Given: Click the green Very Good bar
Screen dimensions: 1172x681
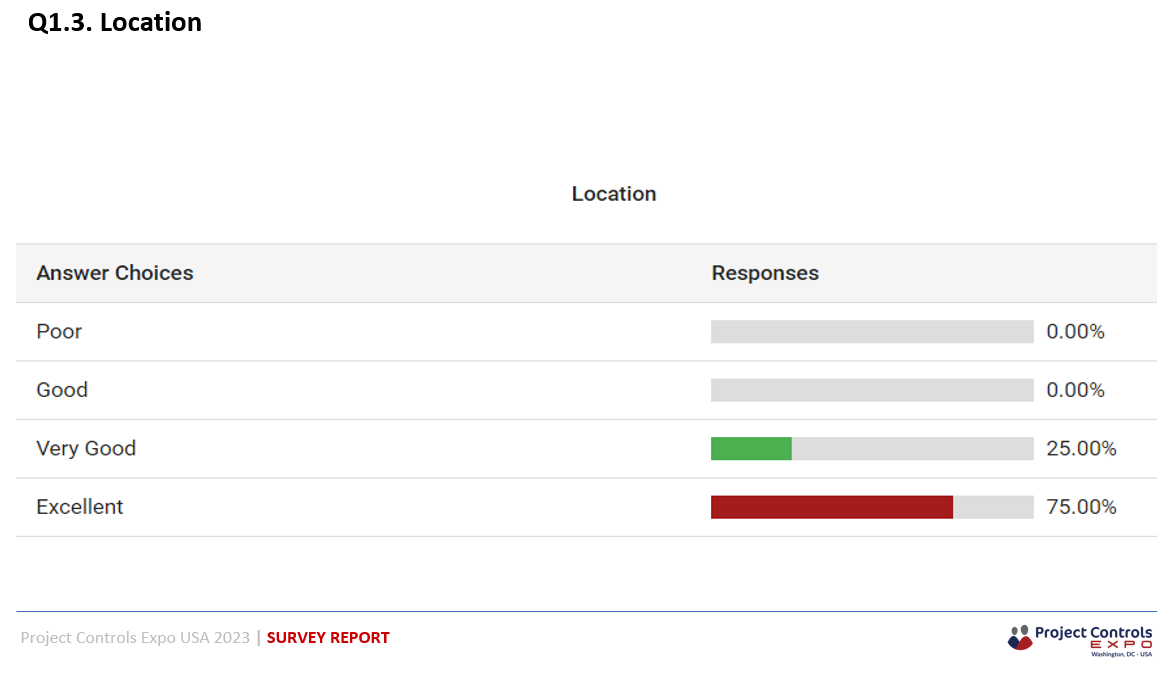Looking at the screenshot, I should pos(751,449).
